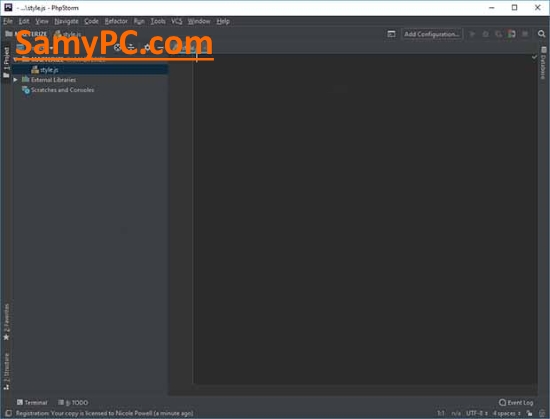Open the Event Log

pos(516,403)
